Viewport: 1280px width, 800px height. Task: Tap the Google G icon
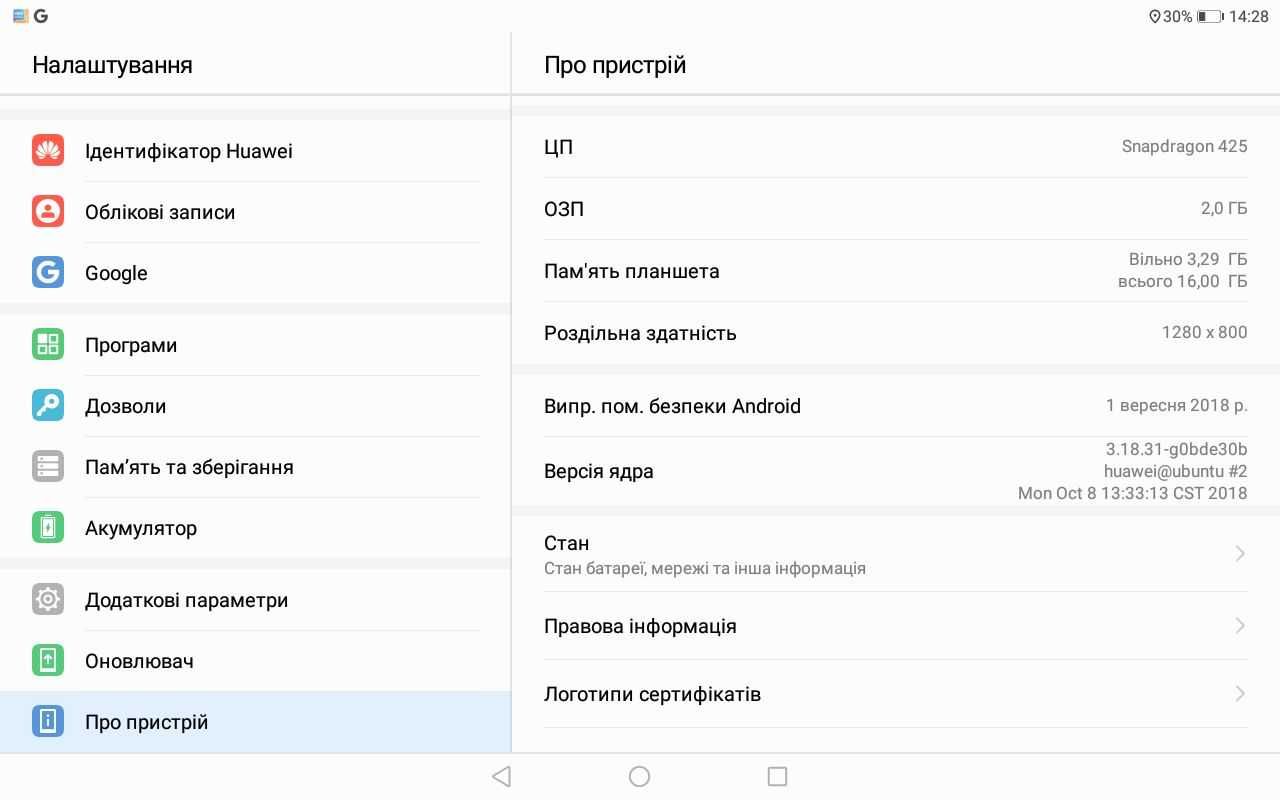click(x=48, y=273)
